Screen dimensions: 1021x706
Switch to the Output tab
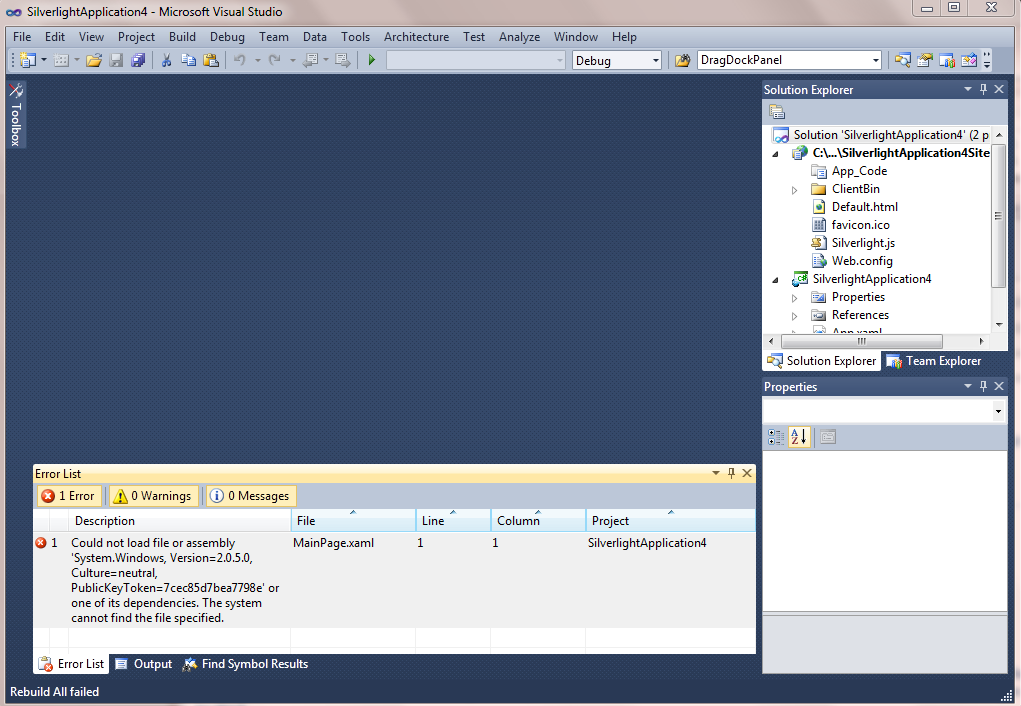coord(144,664)
